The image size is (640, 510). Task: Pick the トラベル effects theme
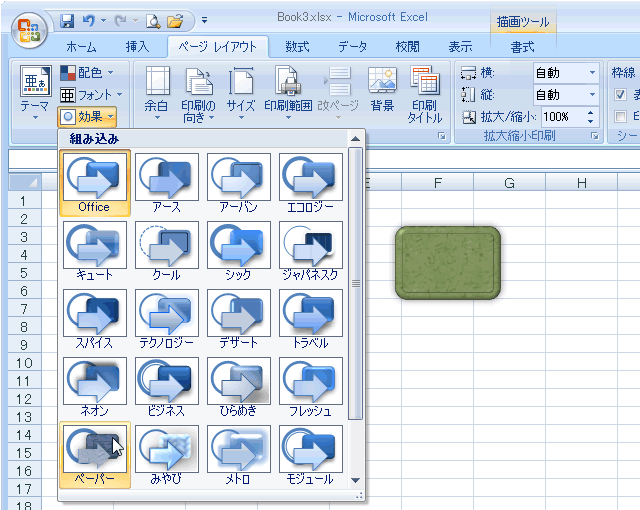[311, 319]
